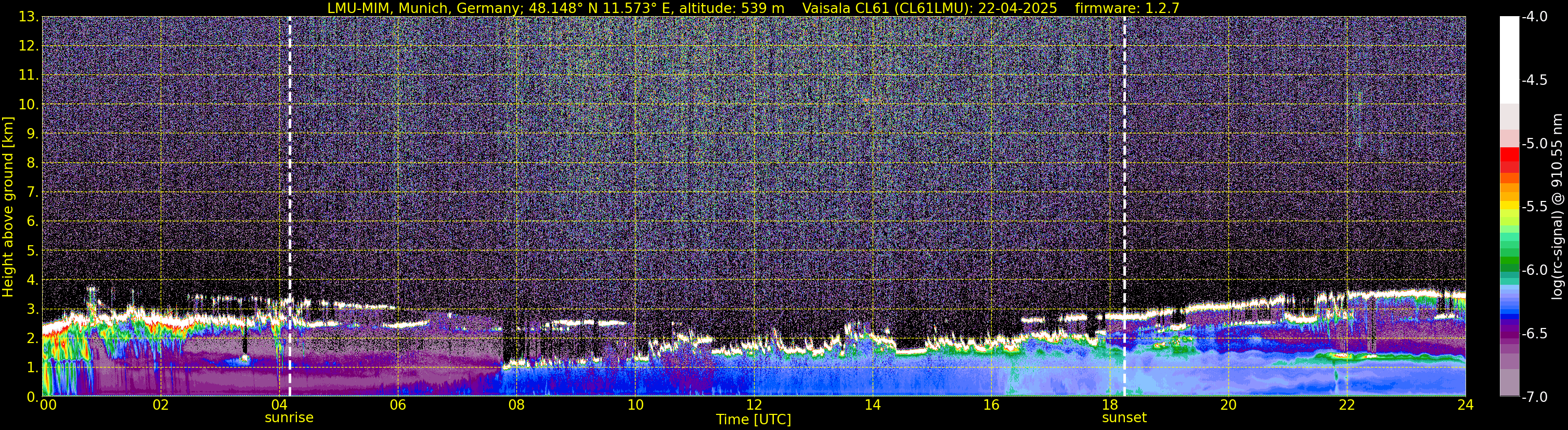
Task: Click the '5.' height tick label
Action: [x=33, y=250]
